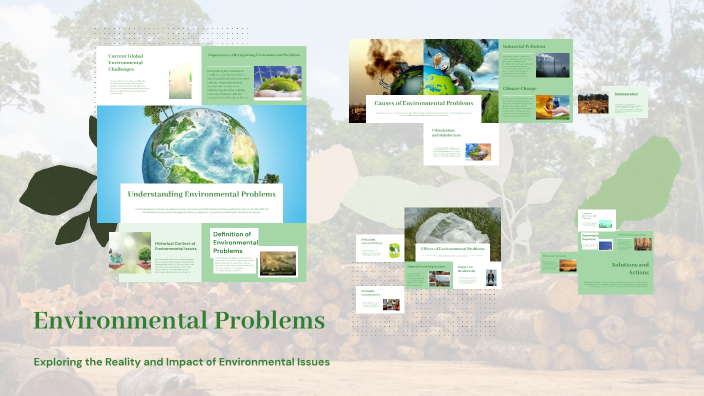Viewport: 704px width, 396px height.
Task: Open the Understanding Environmental Problems topic frame
Action: [x=202, y=164]
